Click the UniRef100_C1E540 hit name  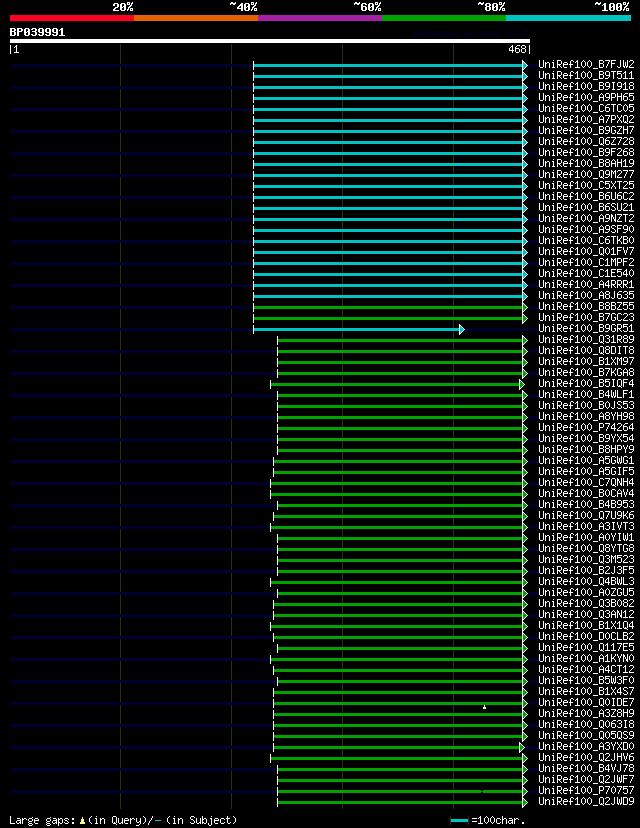tap(586, 274)
